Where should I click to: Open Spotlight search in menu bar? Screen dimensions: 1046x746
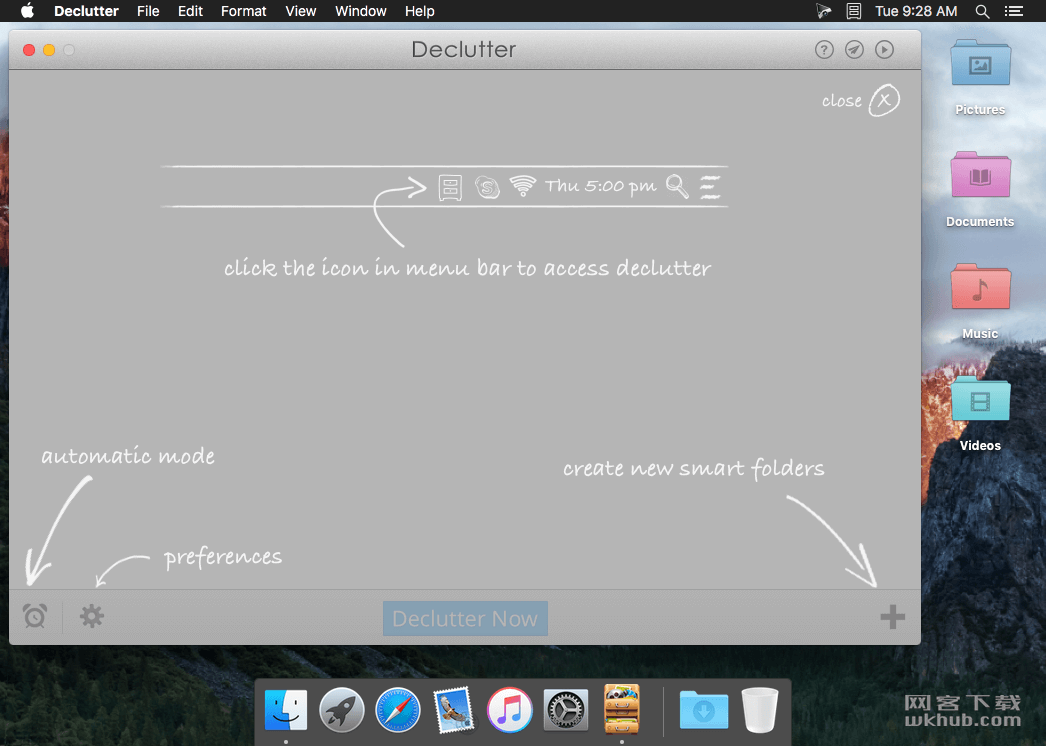click(x=982, y=11)
